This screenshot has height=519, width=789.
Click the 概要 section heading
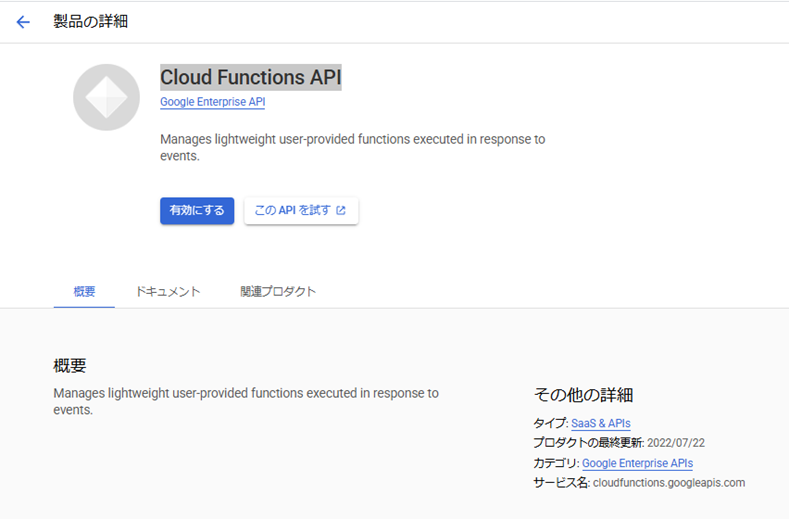tap(70, 365)
